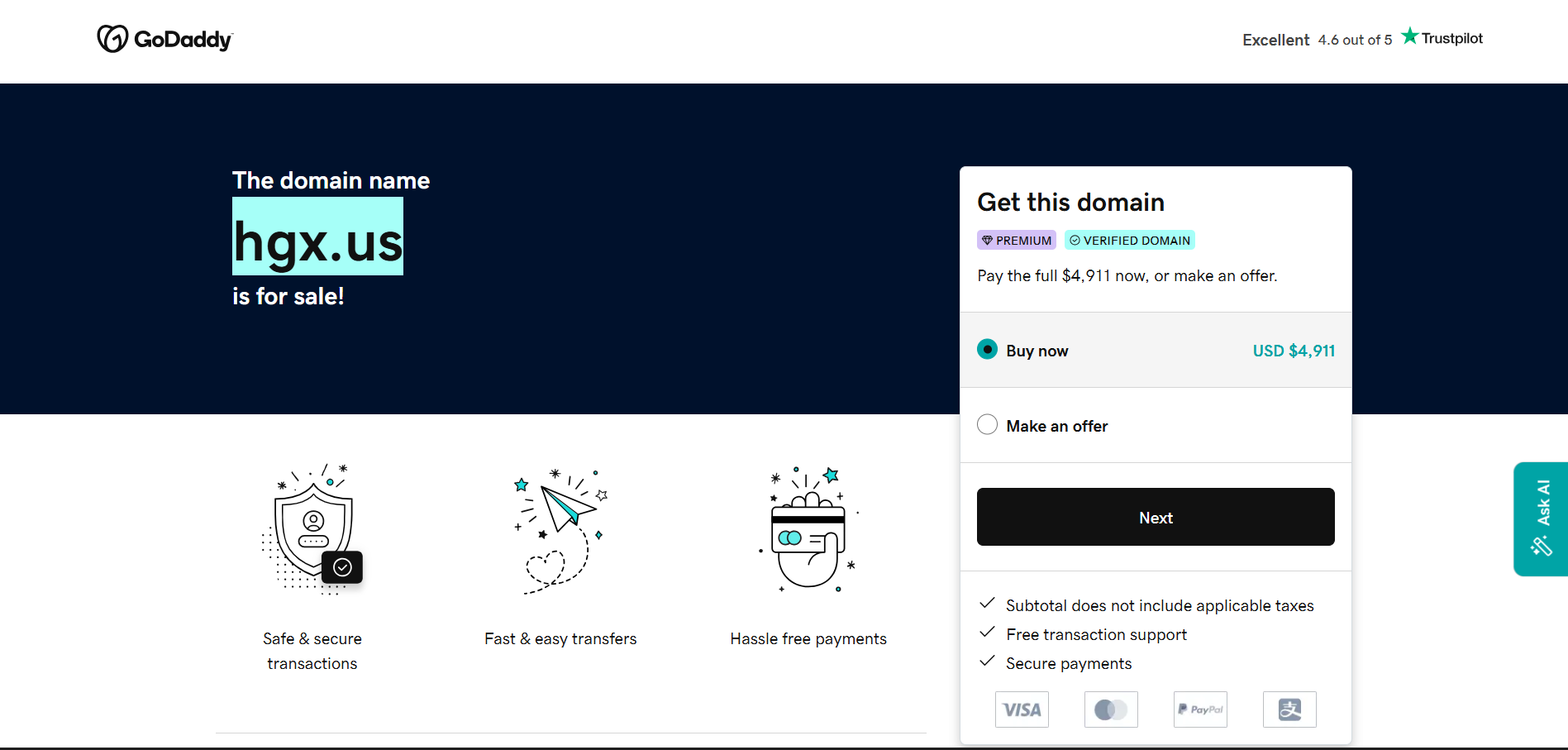Click the hassle free payments card illustration
The height and width of the screenshot is (750, 1568).
pos(808,529)
